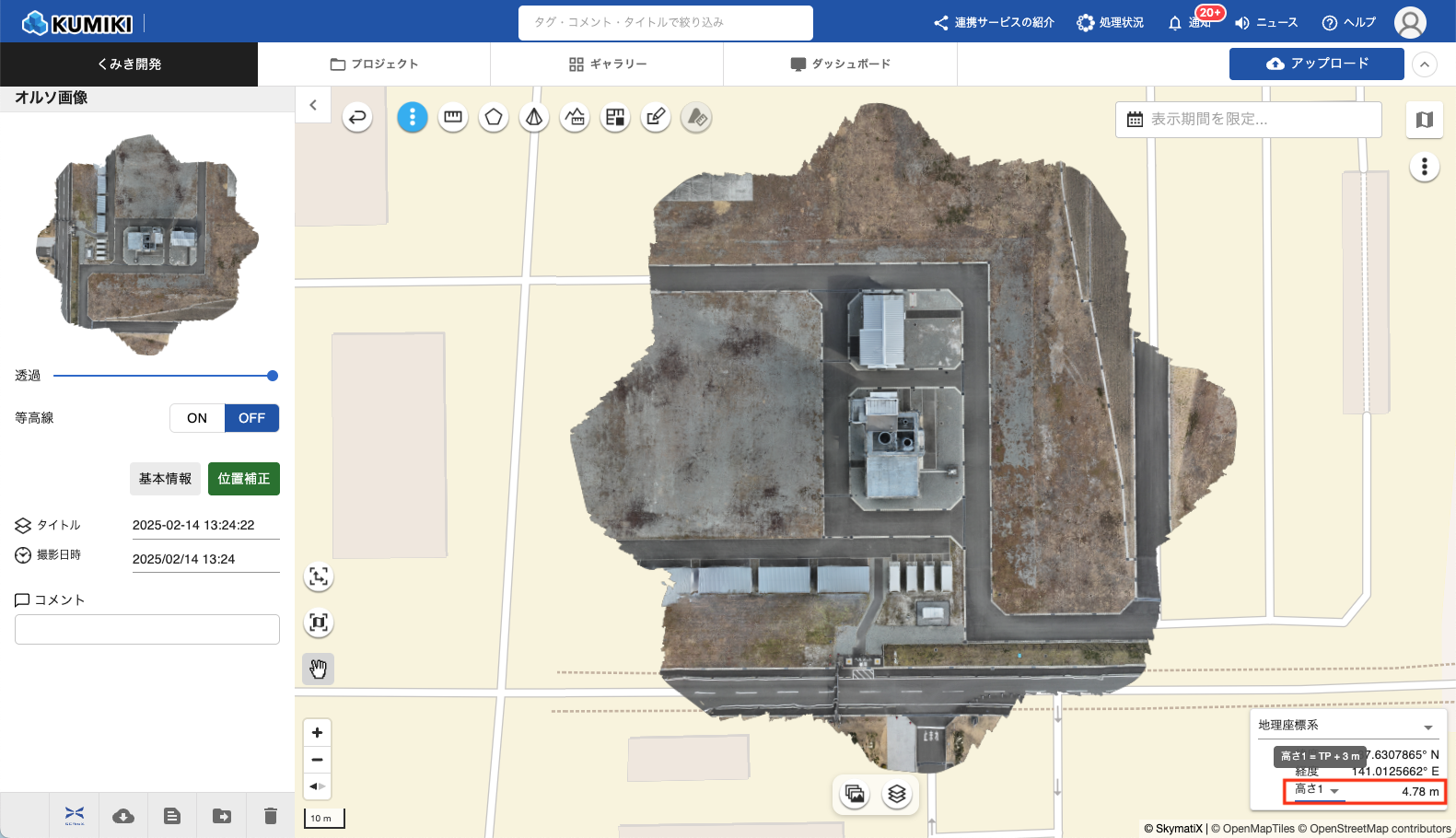Open the cross-section profile tool

coord(575,117)
